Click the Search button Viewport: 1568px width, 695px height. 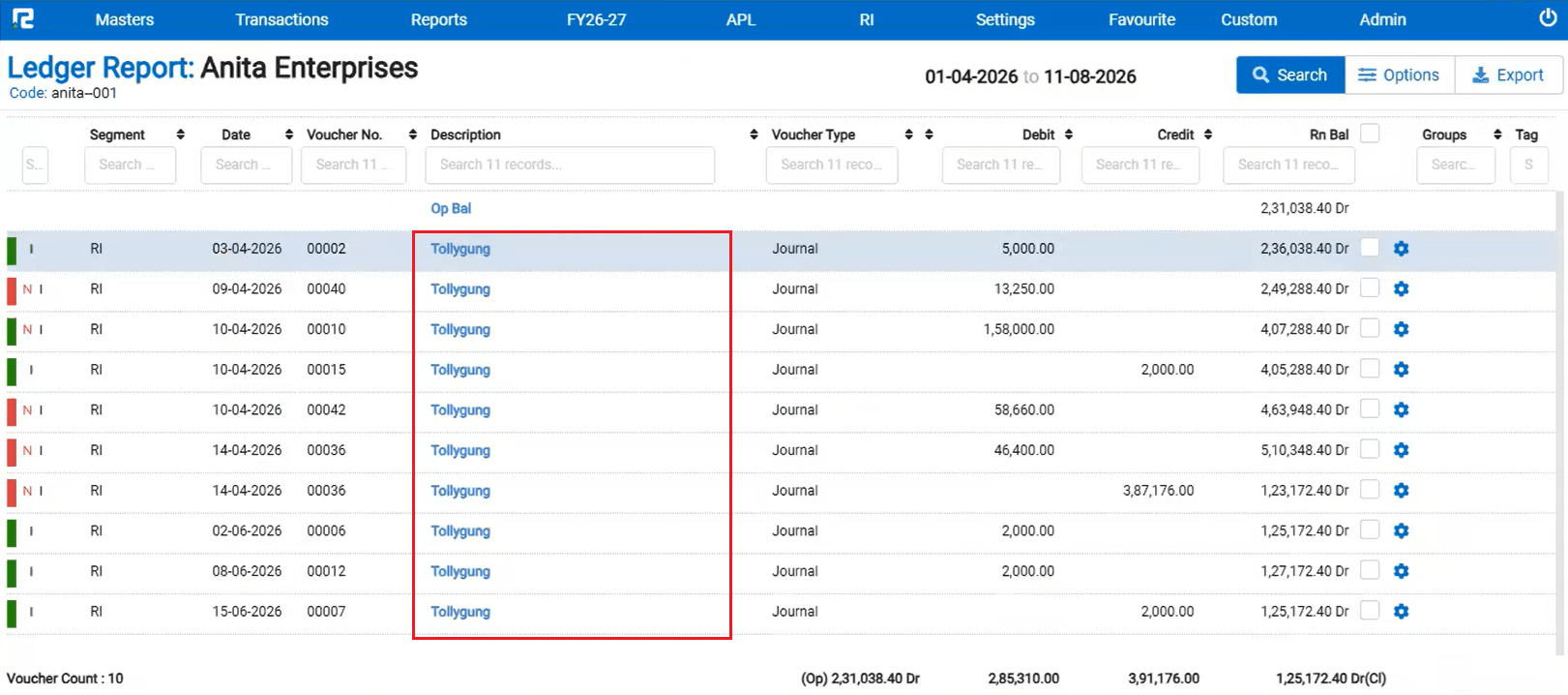pyautogui.click(x=1290, y=75)
